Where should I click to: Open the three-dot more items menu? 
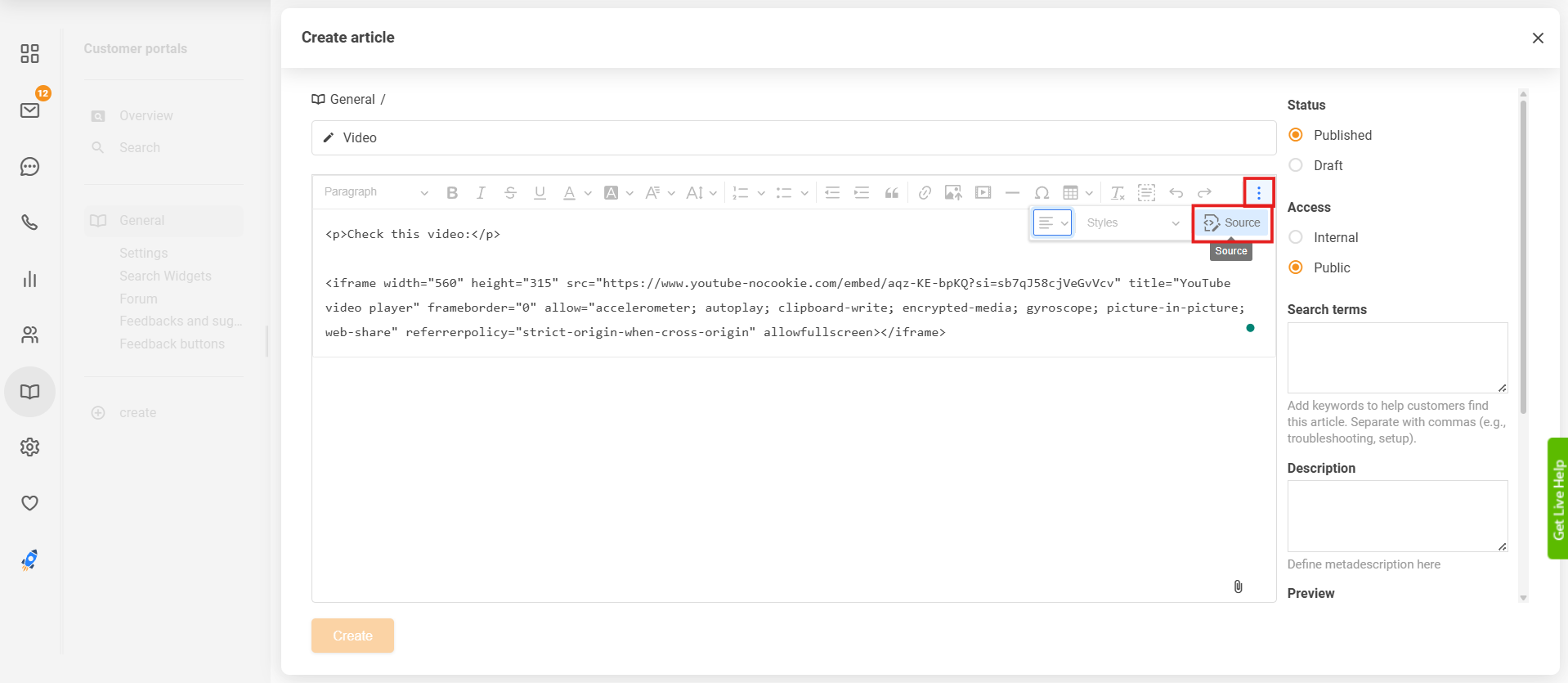1259,192
